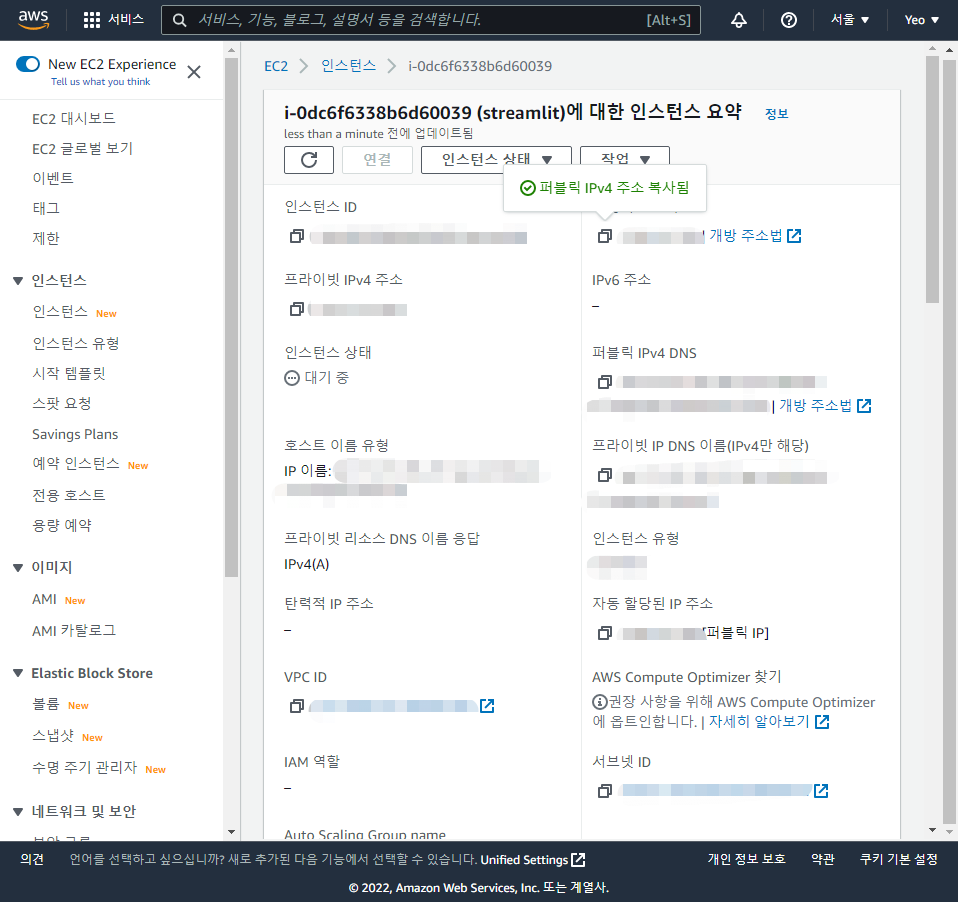
Task: Open EC2 글로벌 보기
Action: (82, 148)
